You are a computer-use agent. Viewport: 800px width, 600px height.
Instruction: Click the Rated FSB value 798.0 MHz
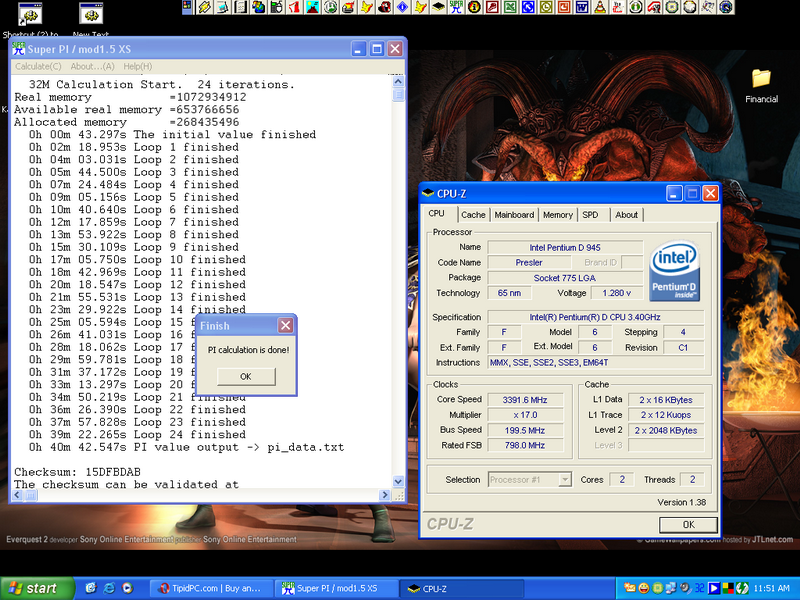coord(525,445)
